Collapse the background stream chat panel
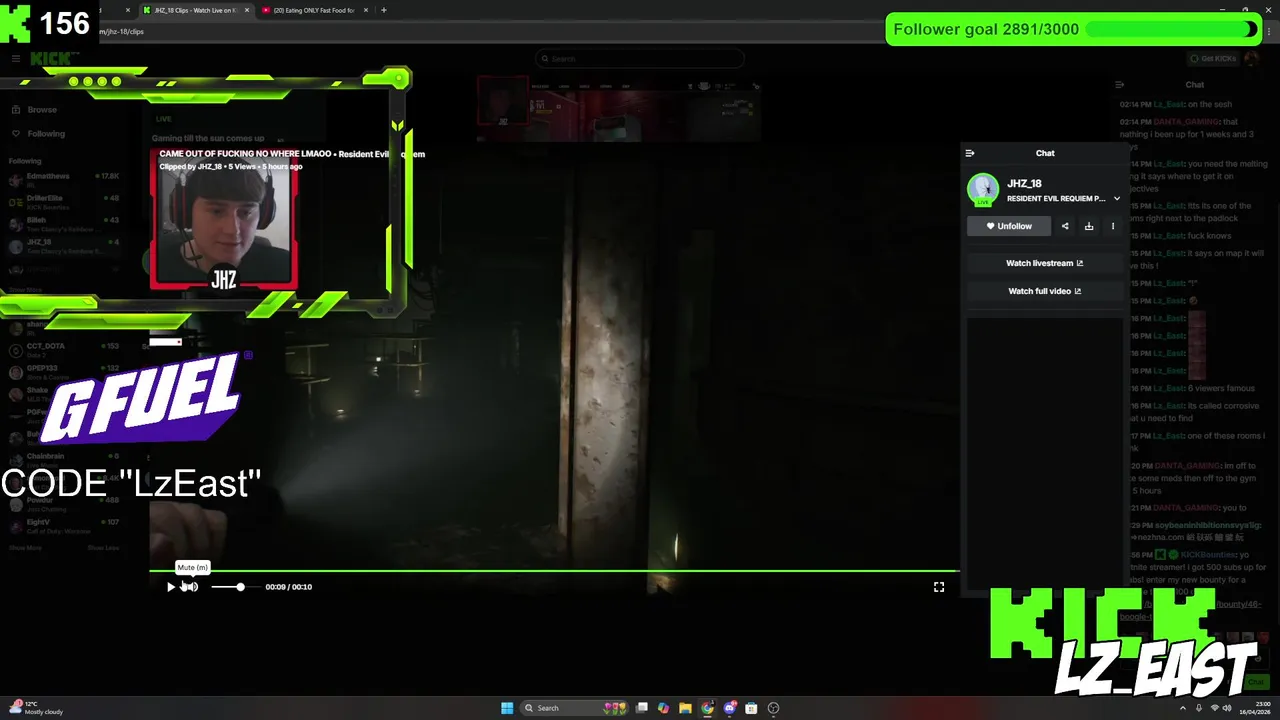This screenshot has width=1280, height=720. [x=1120, y=85]
